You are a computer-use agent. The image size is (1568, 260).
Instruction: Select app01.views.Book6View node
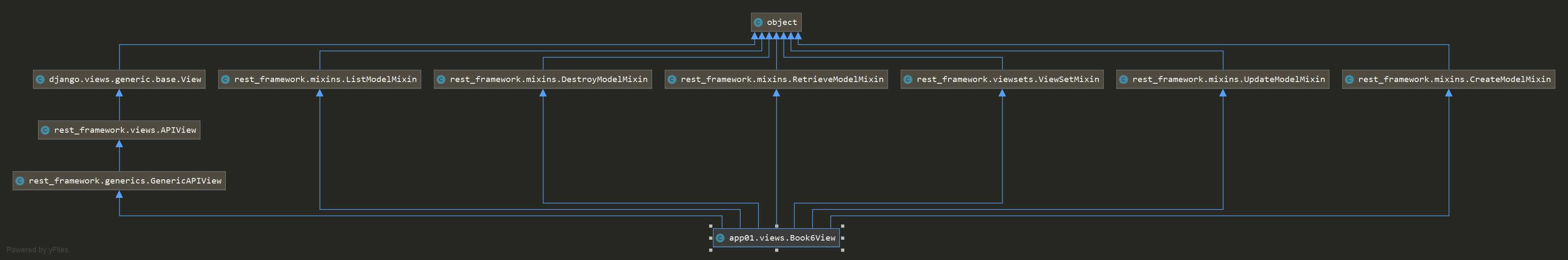pyautogui.click(x=776, y=238)
